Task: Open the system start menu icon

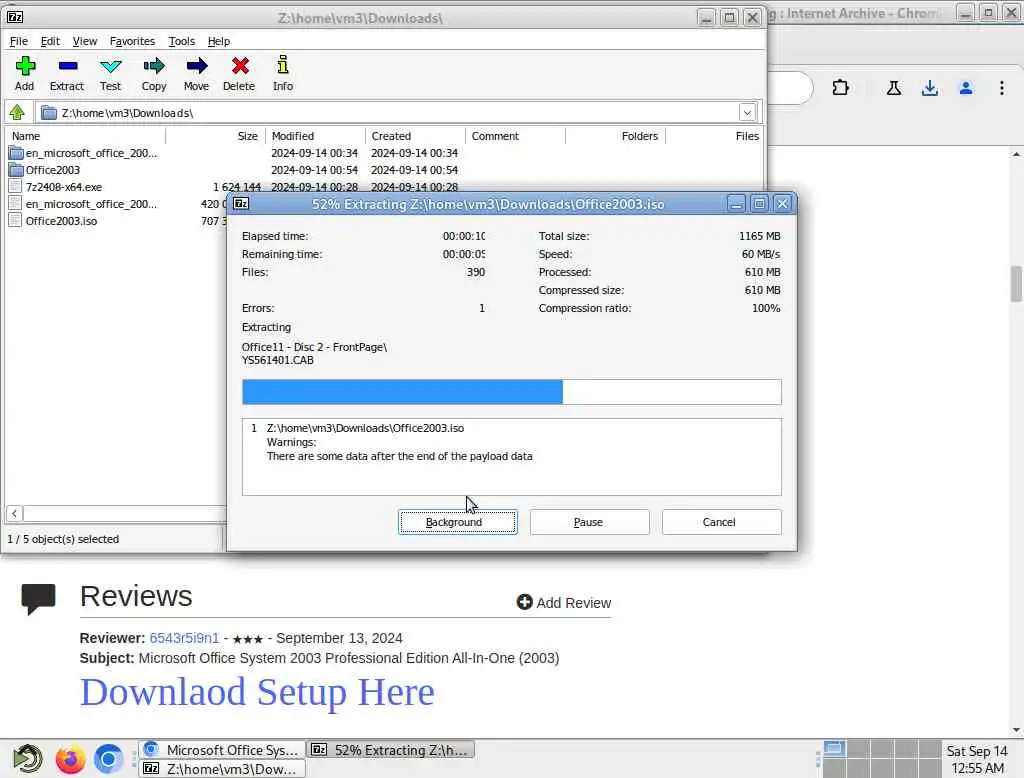Action: (28, 758)
